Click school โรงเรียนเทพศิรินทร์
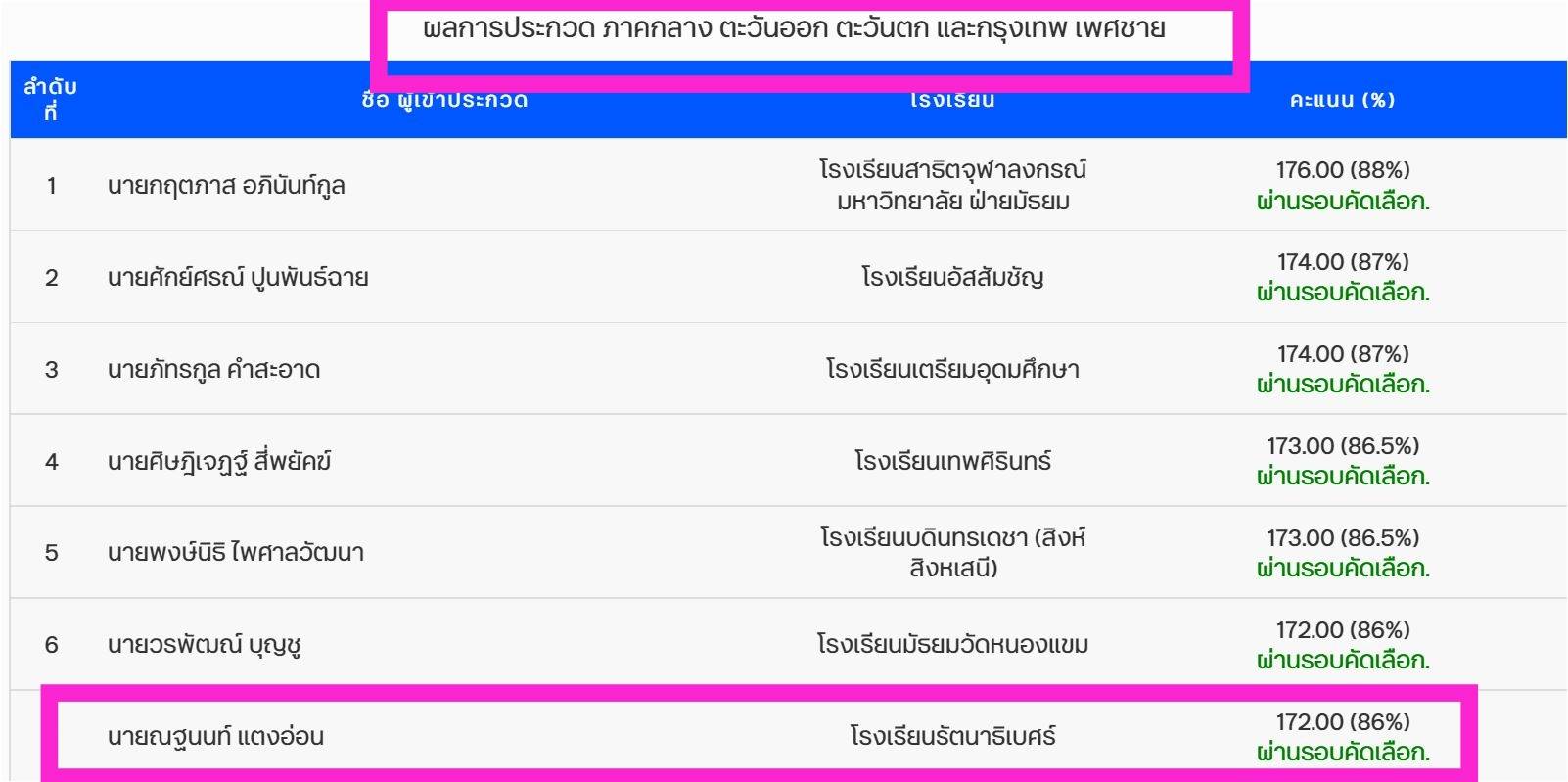The width and height of the screenshot is (1568, 782). [952, 460]
